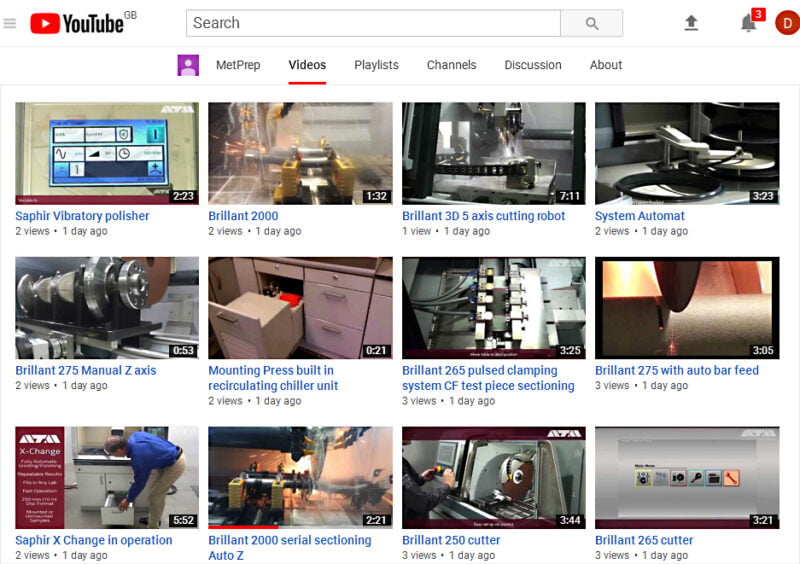The height and width of the screenshot is (564, 800).
Task: Switch to the Playlists tab
Action: [x=377, y=65]
